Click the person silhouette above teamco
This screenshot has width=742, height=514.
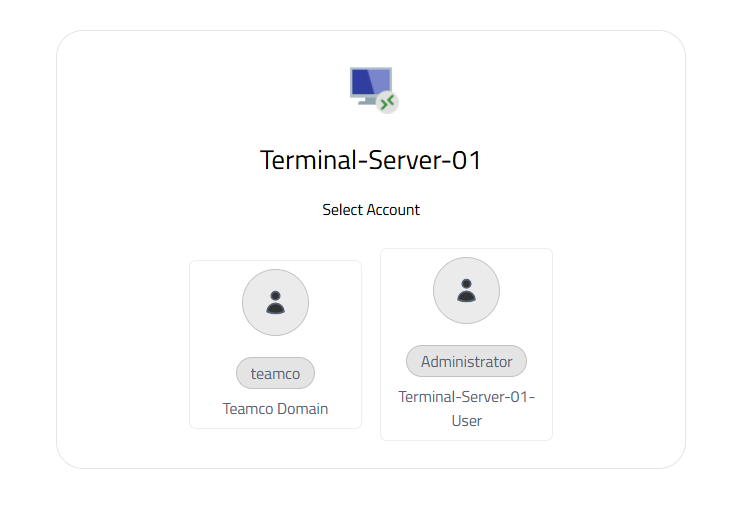275,302
